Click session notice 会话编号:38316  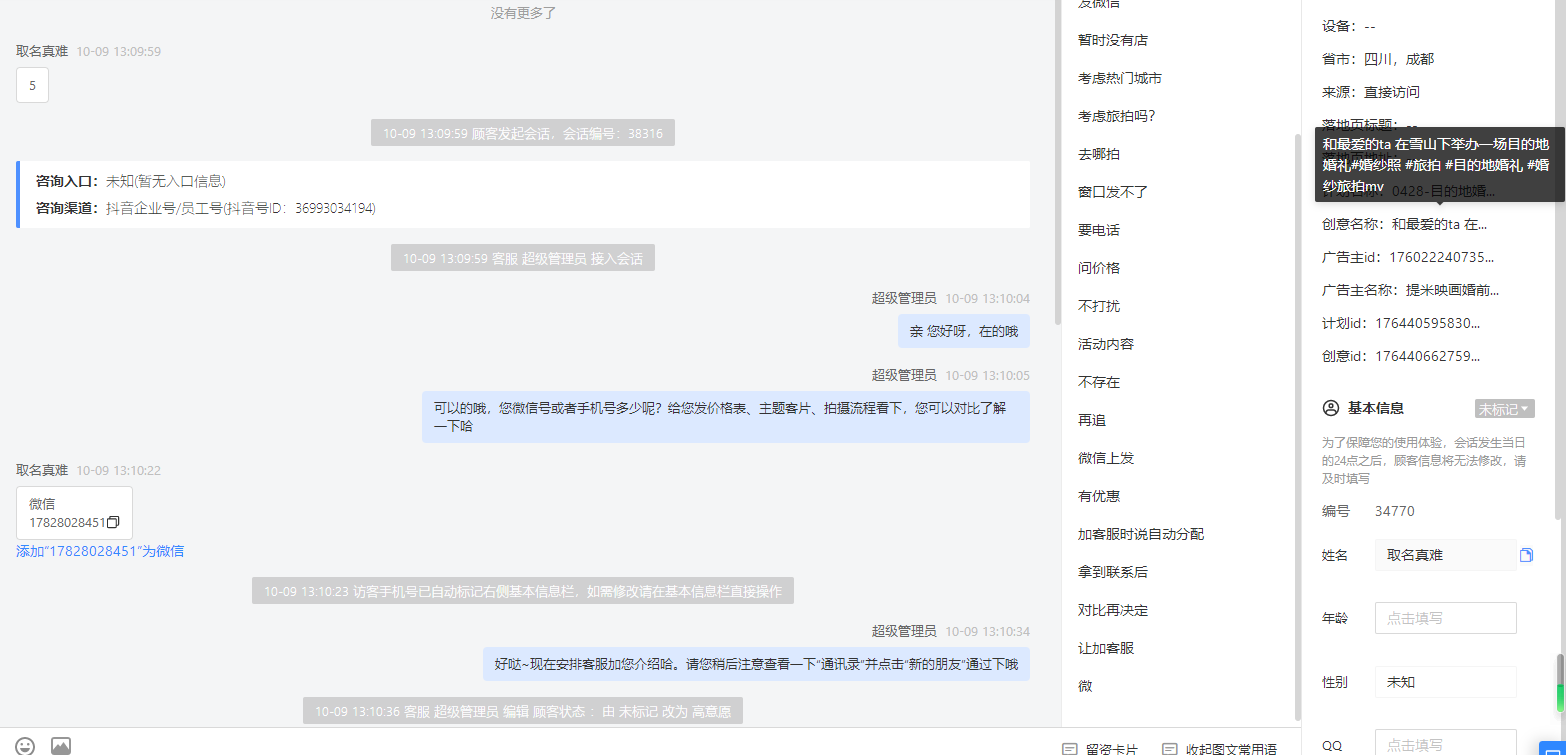click(522, 133)
